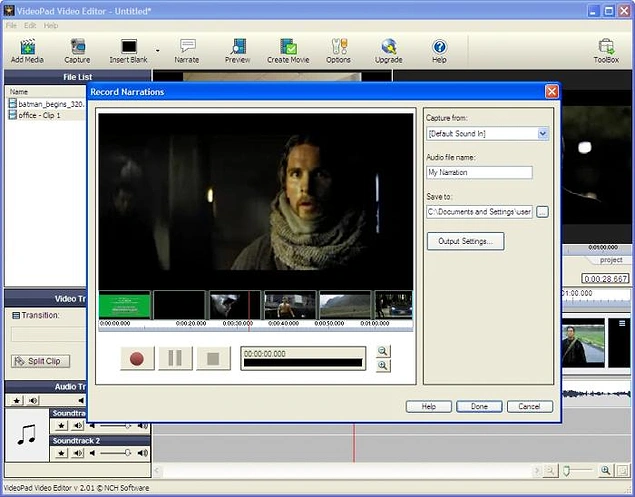Screen dimensions: 635x497
Task: Click the Name column header
Action: (19, 92)
